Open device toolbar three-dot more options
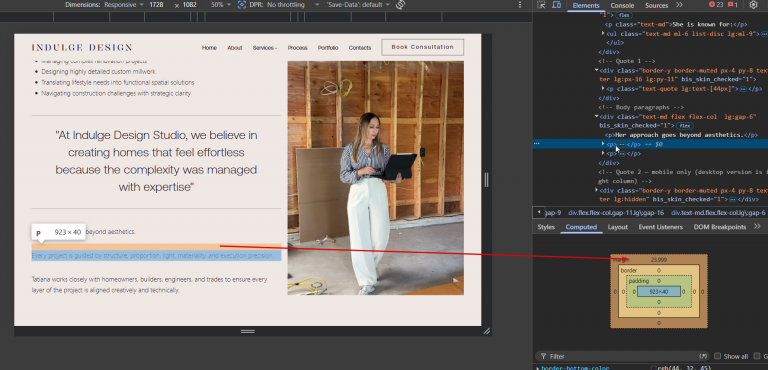This screenshot has width=768, height=370. 520,5
